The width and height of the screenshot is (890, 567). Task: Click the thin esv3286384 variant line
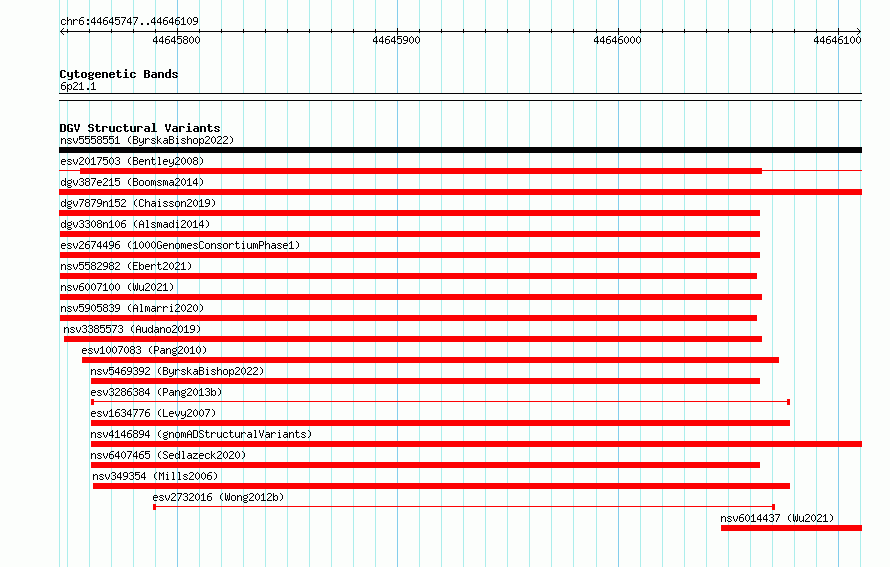(x=440, y=402)
